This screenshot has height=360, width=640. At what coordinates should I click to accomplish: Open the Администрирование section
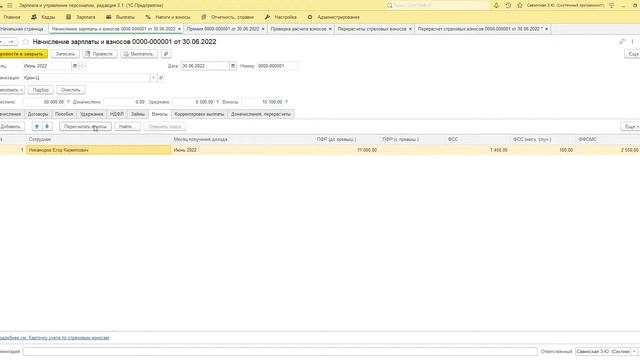tap(333, 17)
